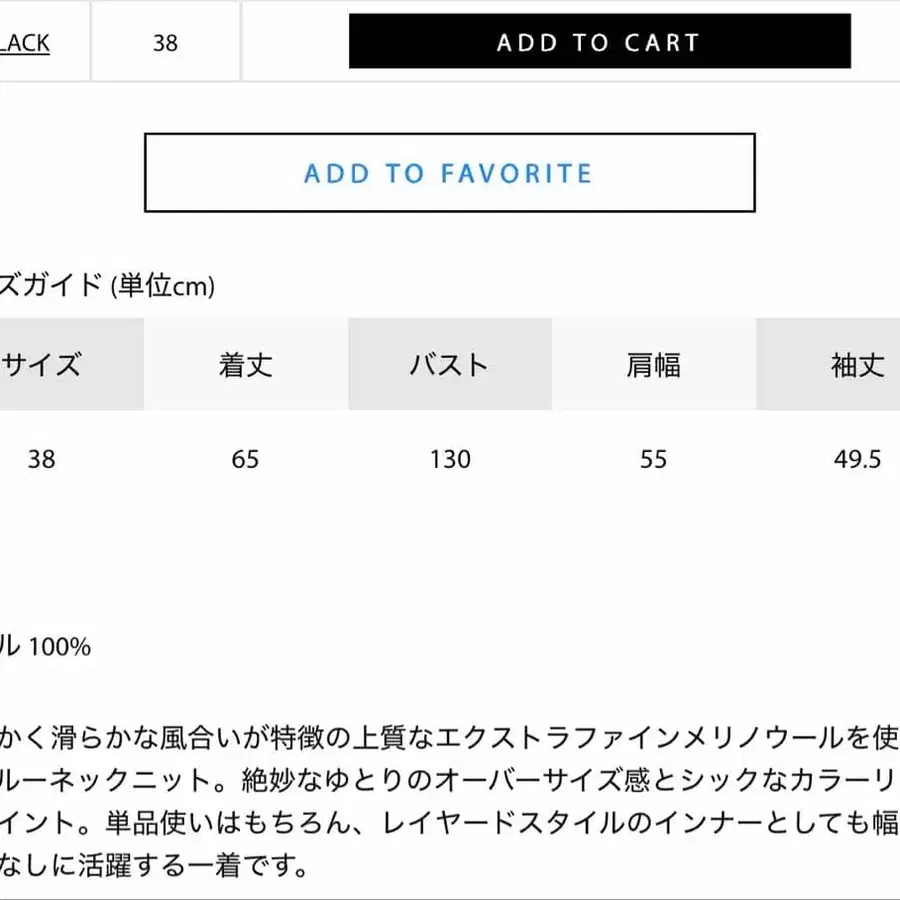Click the description line mentioning レイヤードスタイル
Image resolution: width=900 pixels, height=900 pixels.
(x=450, y=824)
